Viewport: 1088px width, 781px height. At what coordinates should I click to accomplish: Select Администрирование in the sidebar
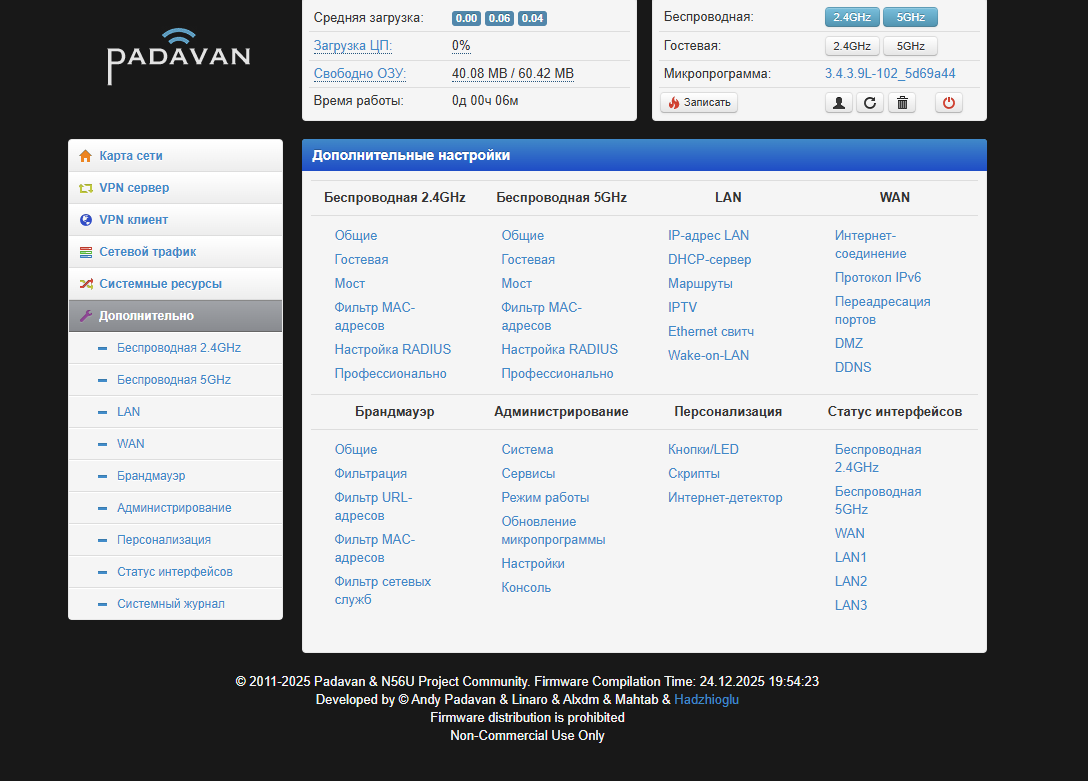point(173,508)
